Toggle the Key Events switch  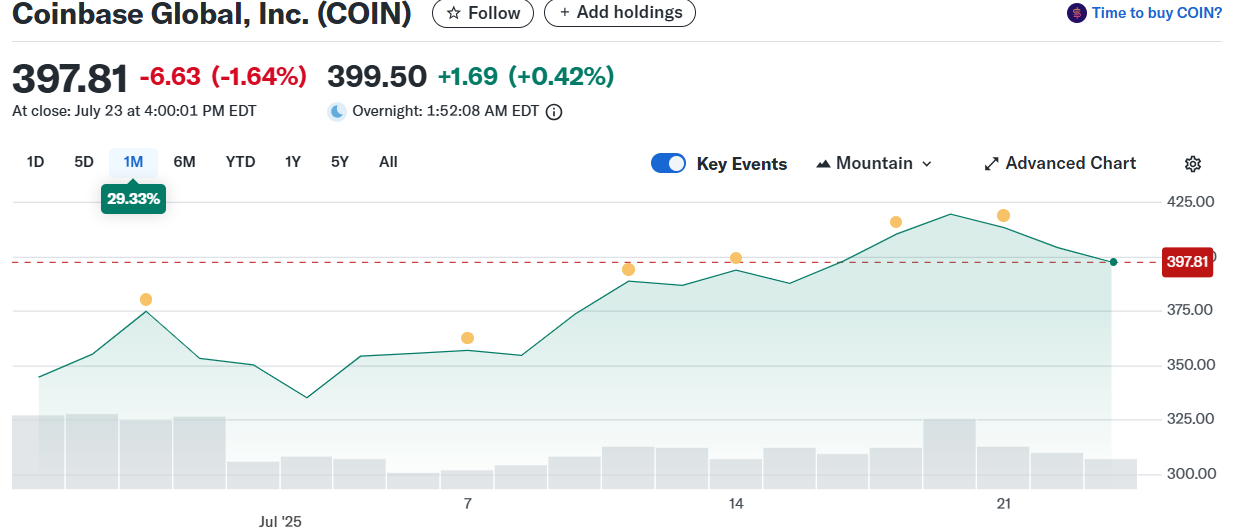[668, 164]
